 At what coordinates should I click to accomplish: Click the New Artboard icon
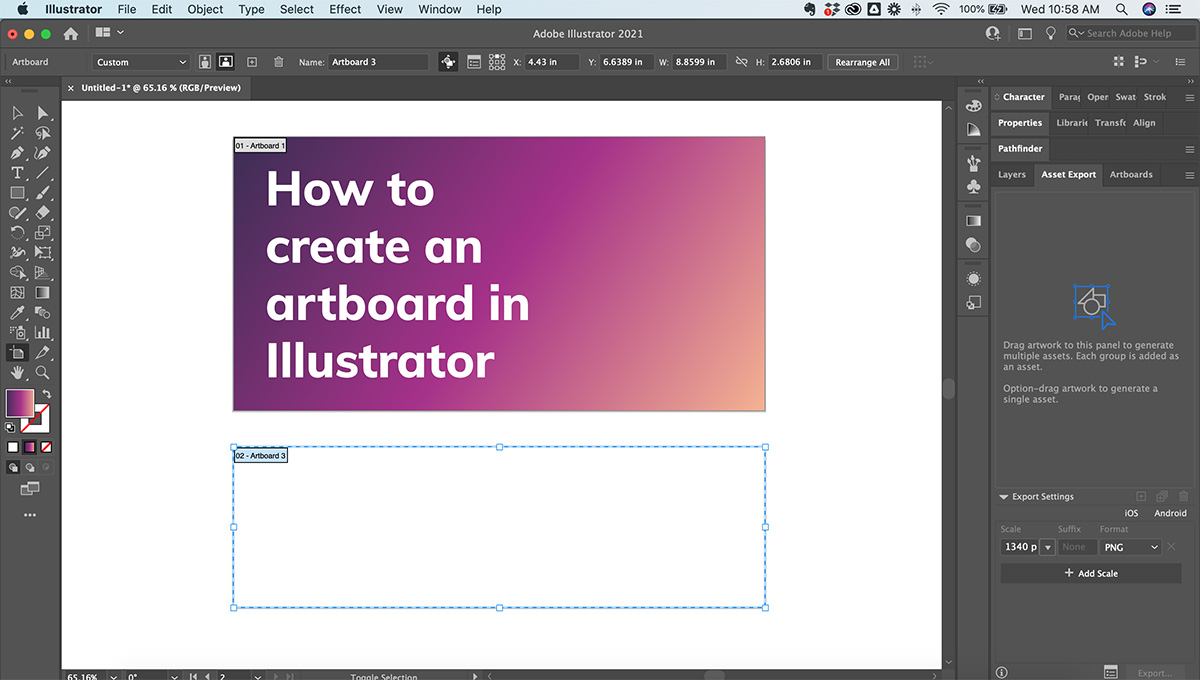coord(252,62)
